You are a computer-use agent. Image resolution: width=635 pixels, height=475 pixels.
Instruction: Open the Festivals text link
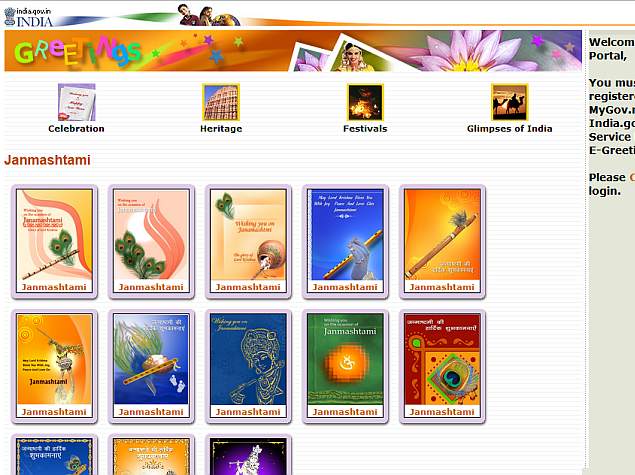coord(365,129)
